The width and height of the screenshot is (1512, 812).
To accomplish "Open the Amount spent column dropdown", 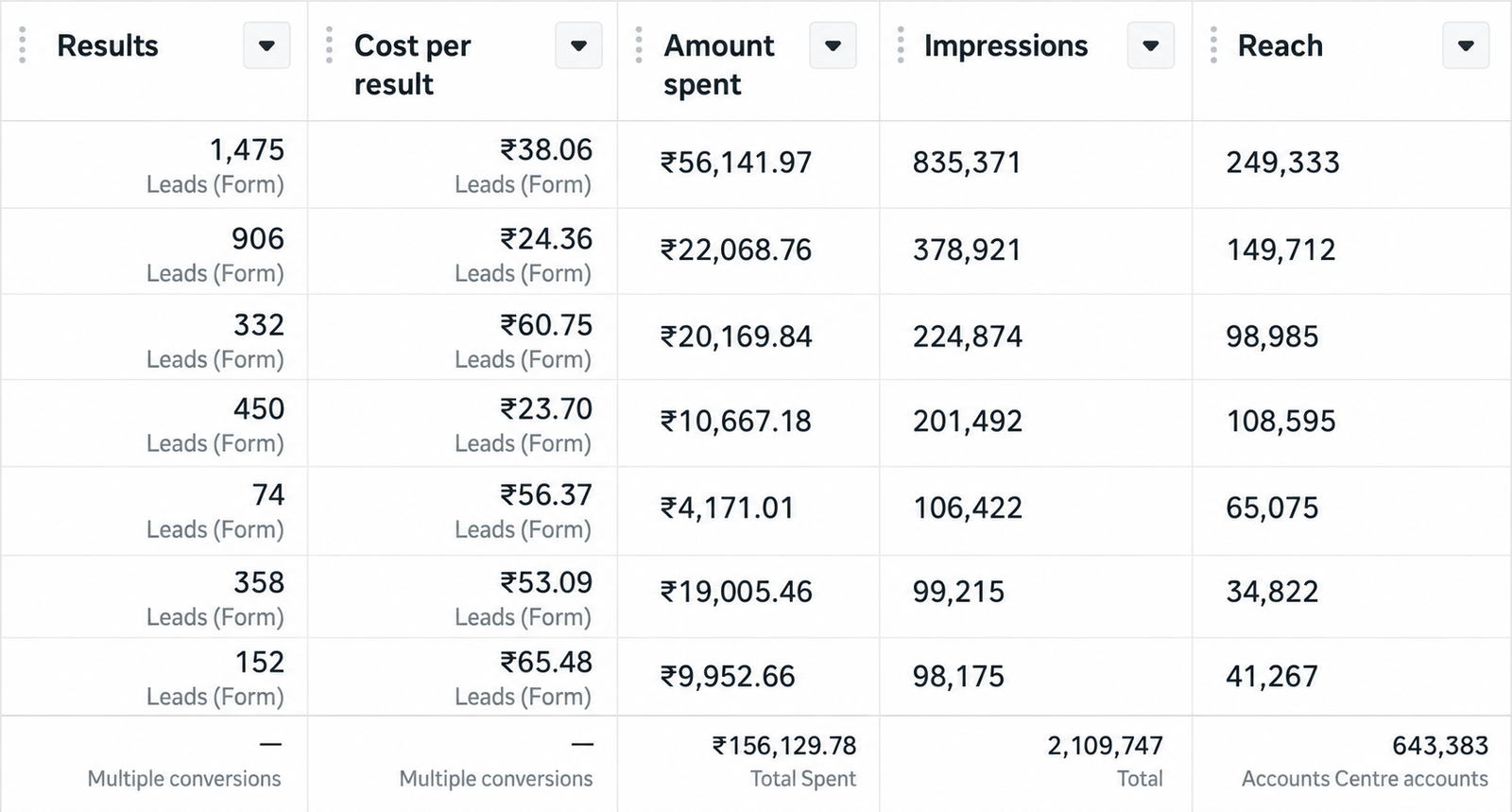I will 833,45.
